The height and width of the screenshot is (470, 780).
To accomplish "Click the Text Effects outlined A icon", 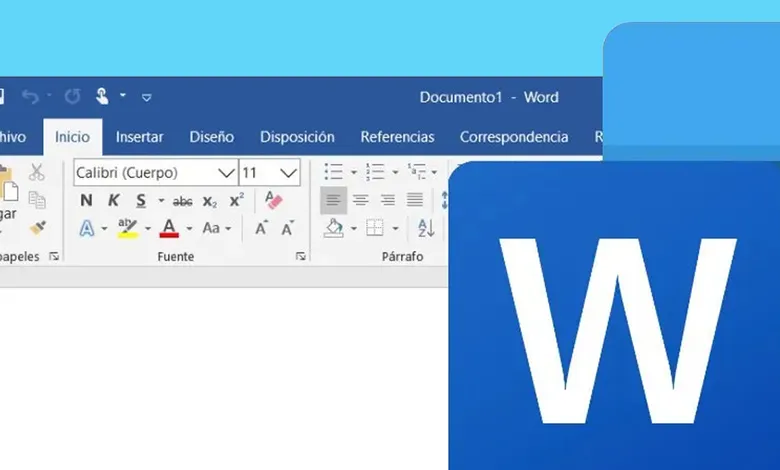I will pos(87,228).
